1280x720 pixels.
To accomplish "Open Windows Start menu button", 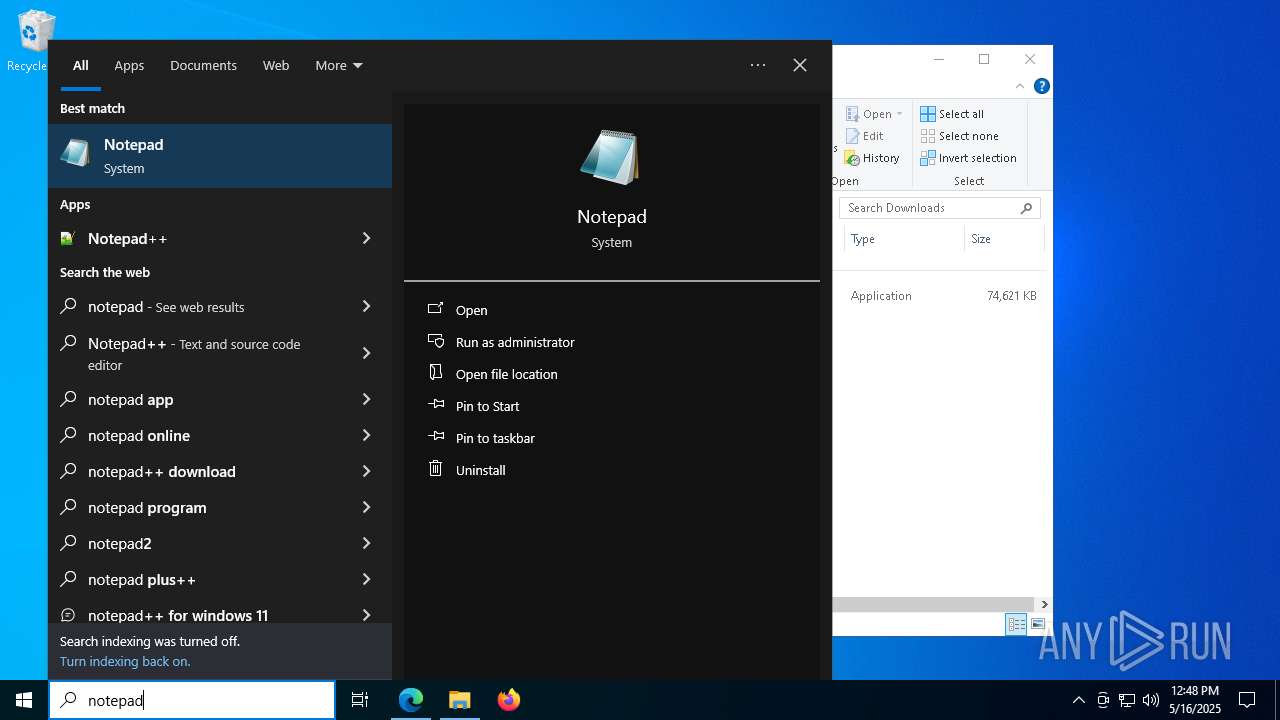I will pyautogui.click(x=24, y=700).
